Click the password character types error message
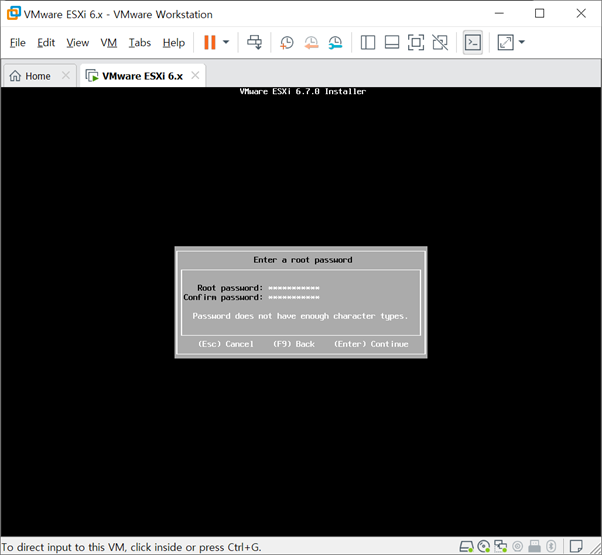This screenshot has width=602, height=555. click(x=300, y=316)
